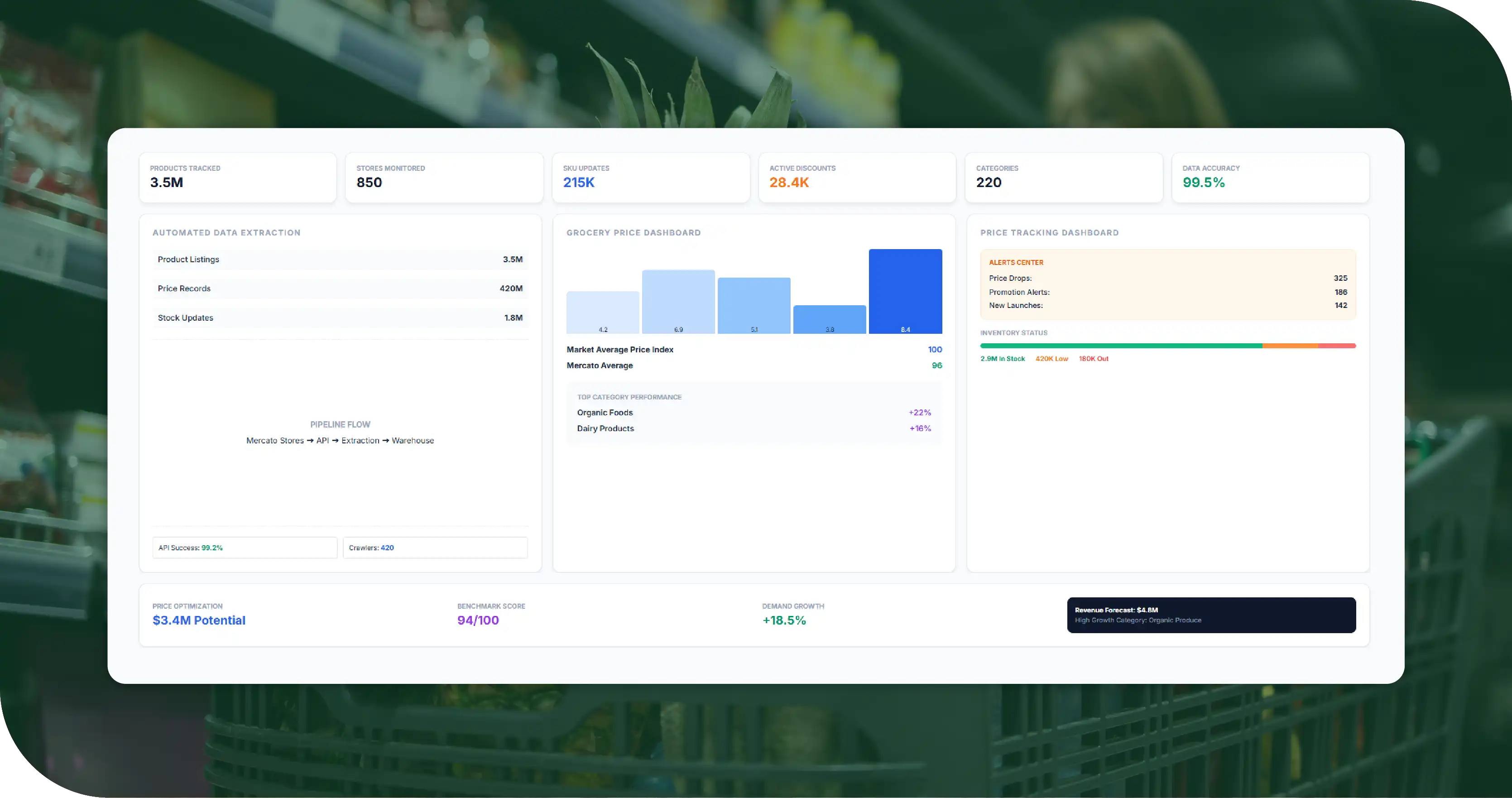Click the orange low-stock segment of inventory bar
Screen dimensions: 1512x798
[x=1290, y=346]
